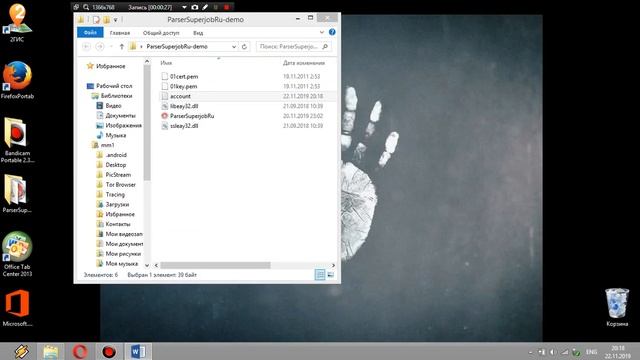640x360 pixels.
Task: Select the account file
Action: point(180,96)
